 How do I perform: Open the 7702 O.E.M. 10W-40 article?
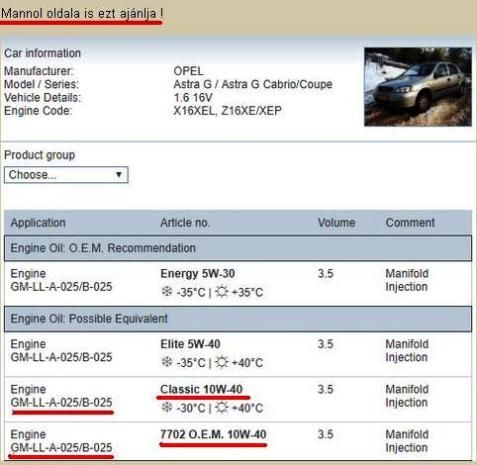(213, 434)
